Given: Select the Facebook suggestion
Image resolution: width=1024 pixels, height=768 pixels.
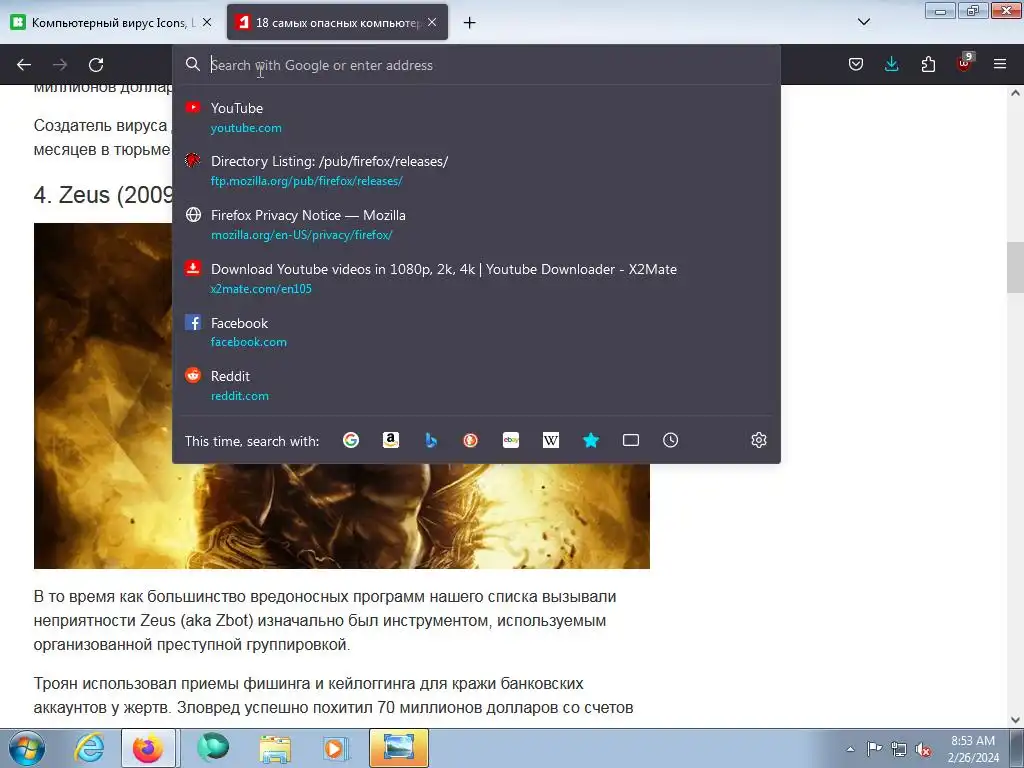Looking at the screenshot, I should [477, 332].
